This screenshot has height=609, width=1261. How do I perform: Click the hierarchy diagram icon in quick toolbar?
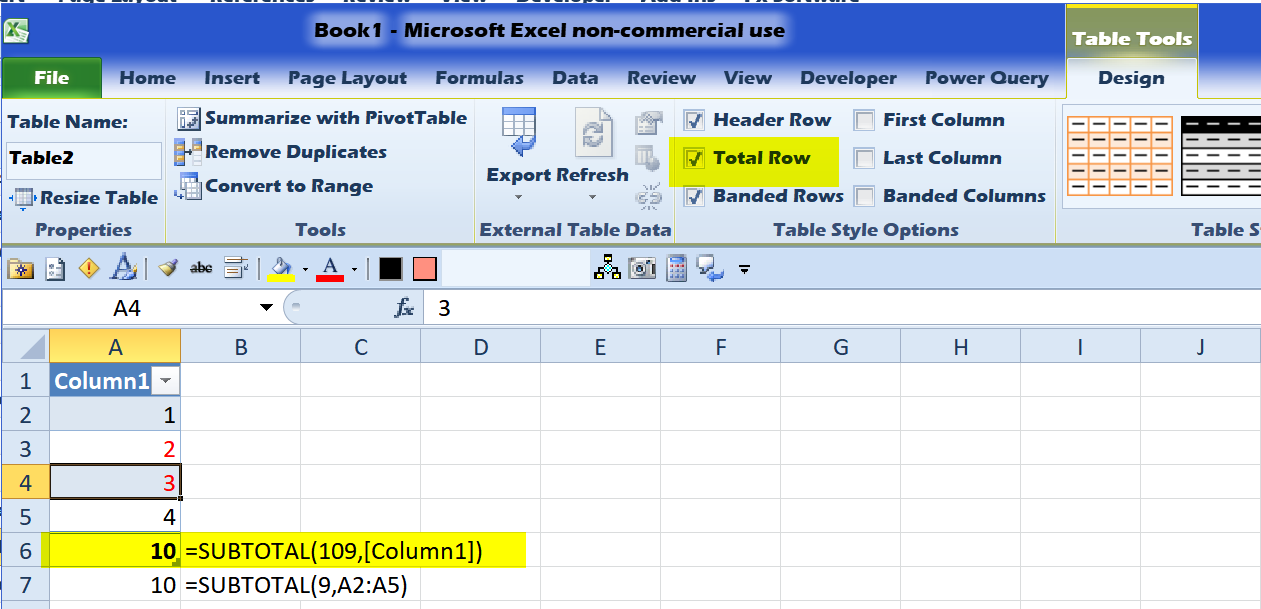[x=607, y=267]
